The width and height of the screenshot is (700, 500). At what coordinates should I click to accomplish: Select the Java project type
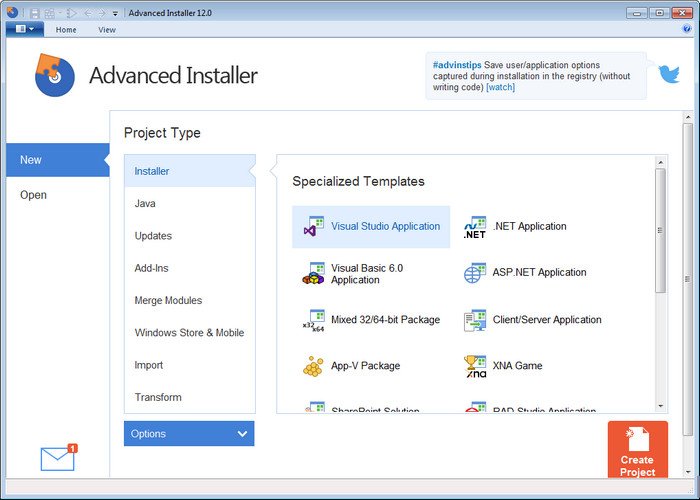(x=190, y=203)
